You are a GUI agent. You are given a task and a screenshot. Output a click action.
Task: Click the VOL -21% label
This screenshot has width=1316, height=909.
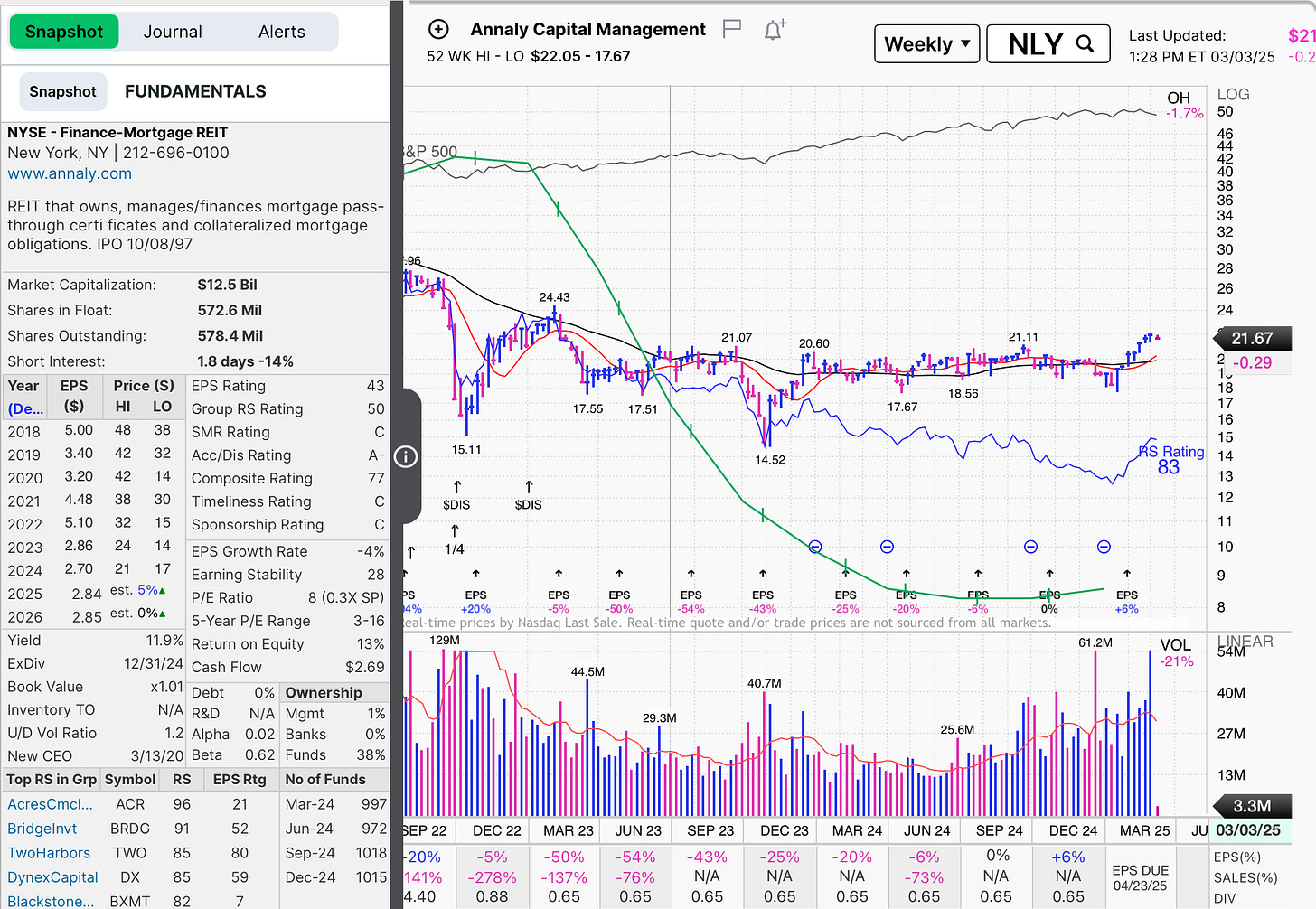tap(1177, 652)
